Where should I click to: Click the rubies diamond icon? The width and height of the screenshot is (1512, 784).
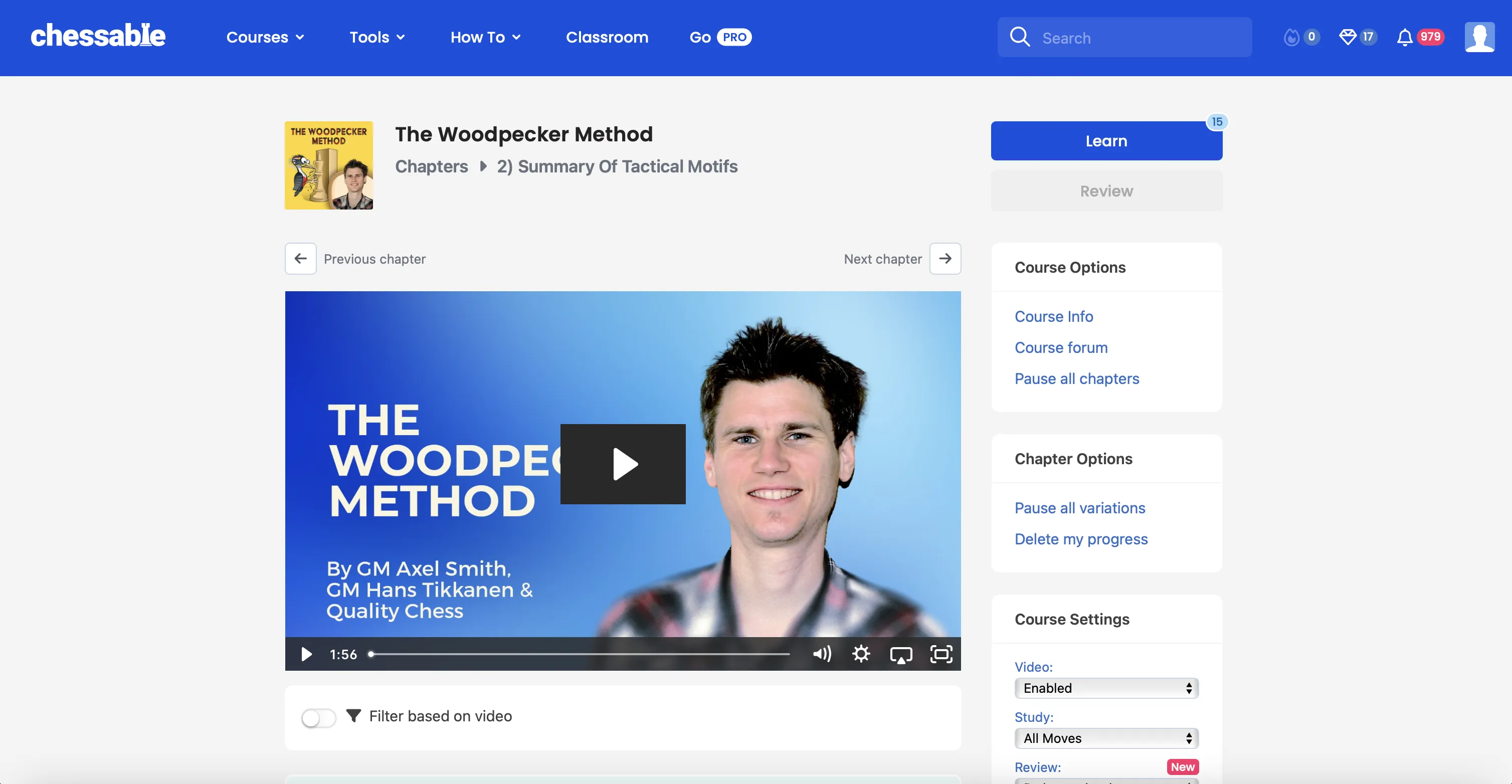point(1347,37)
